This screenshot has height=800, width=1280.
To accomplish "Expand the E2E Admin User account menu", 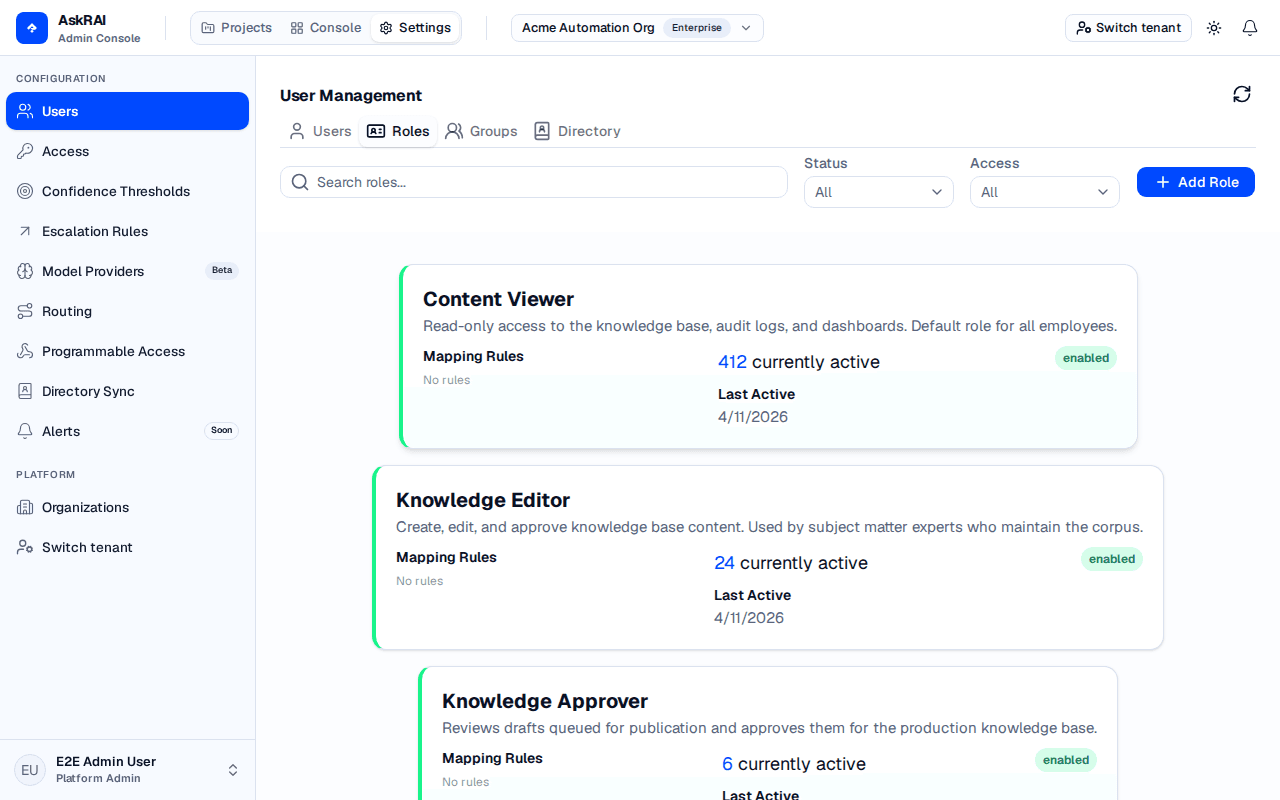I will coord(128,770).
